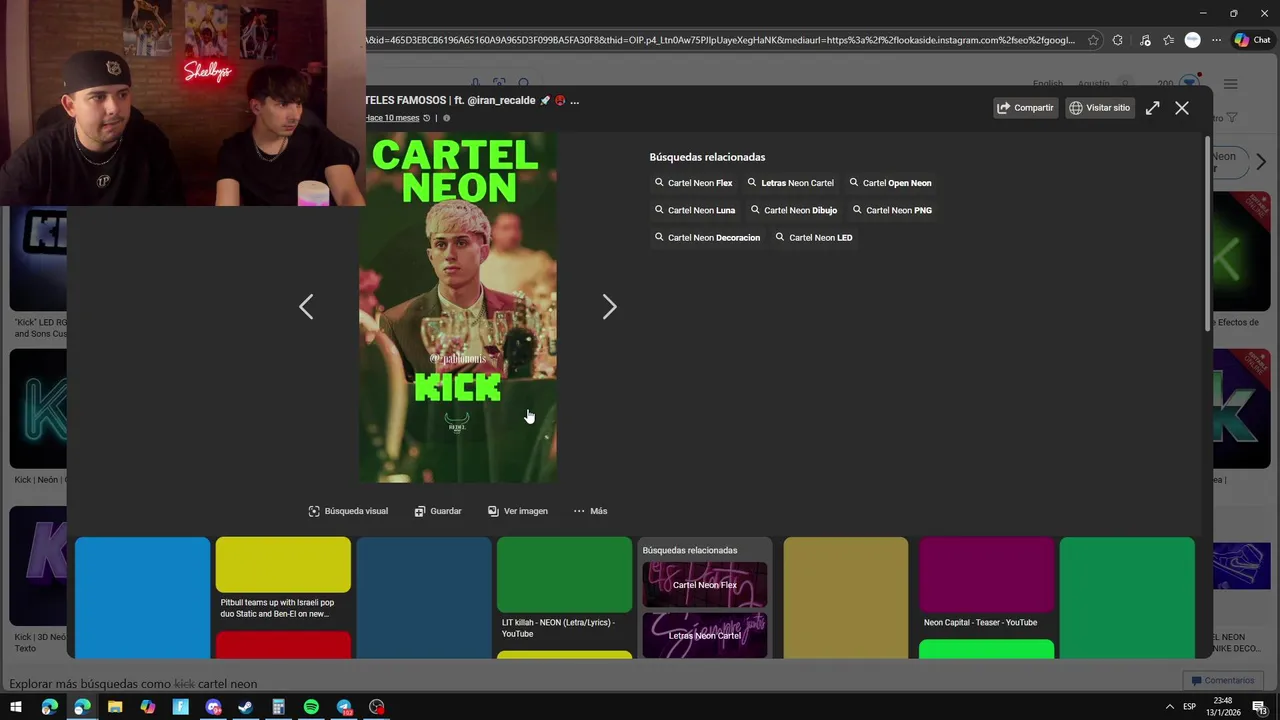Open Discord from the taskbar
The width and height of the screenshot is (1280, 720).
[x=213, y=707]
